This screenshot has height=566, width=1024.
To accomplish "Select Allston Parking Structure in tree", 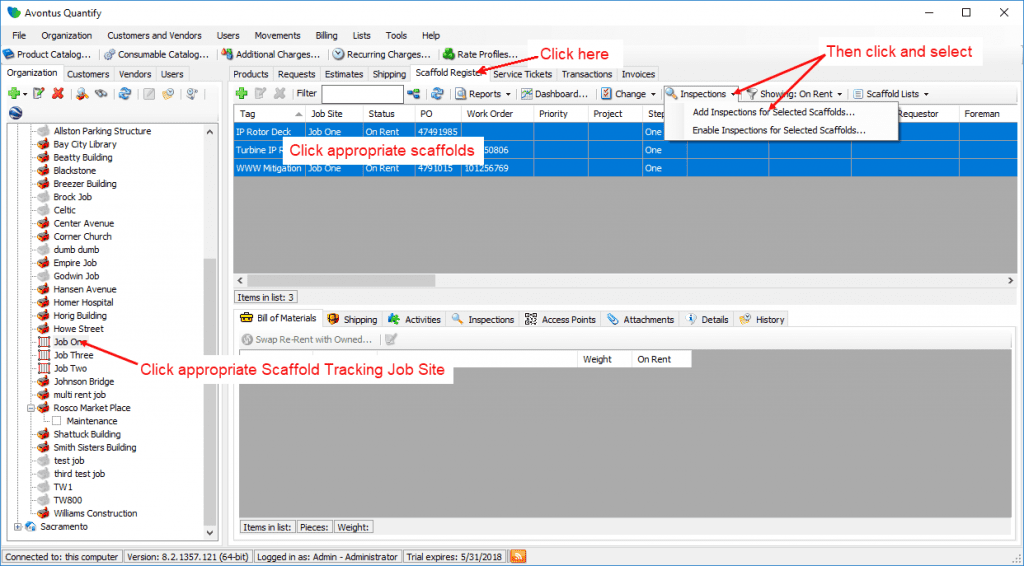I will pyautogui.click(x=102, y=131).
